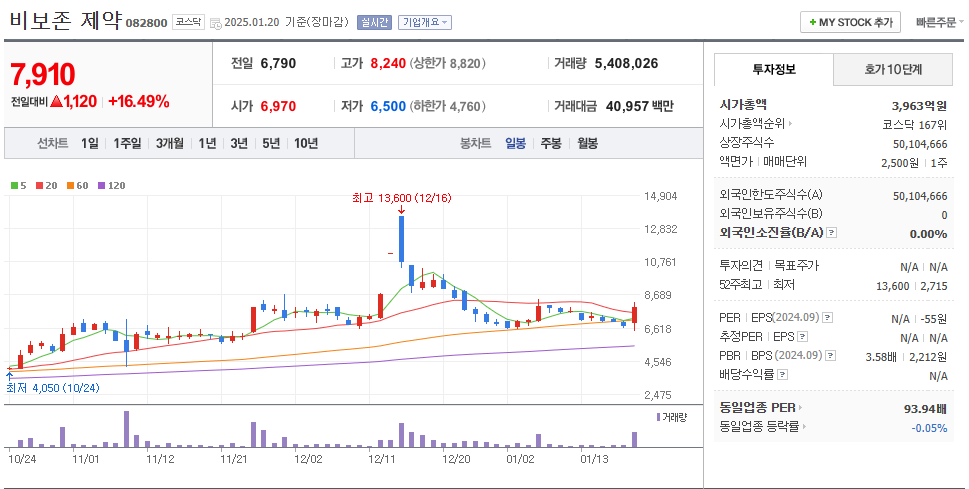Click the 52주최고 value 13,600

pos(892,286)
